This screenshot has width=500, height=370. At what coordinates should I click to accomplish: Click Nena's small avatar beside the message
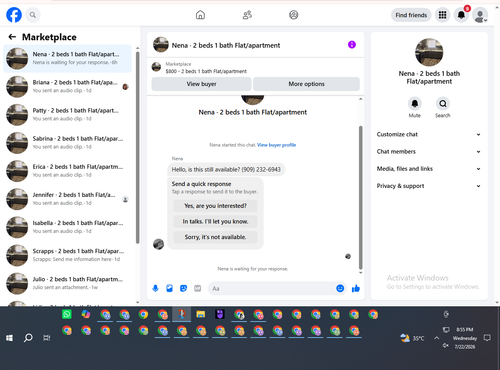[158, 244]
